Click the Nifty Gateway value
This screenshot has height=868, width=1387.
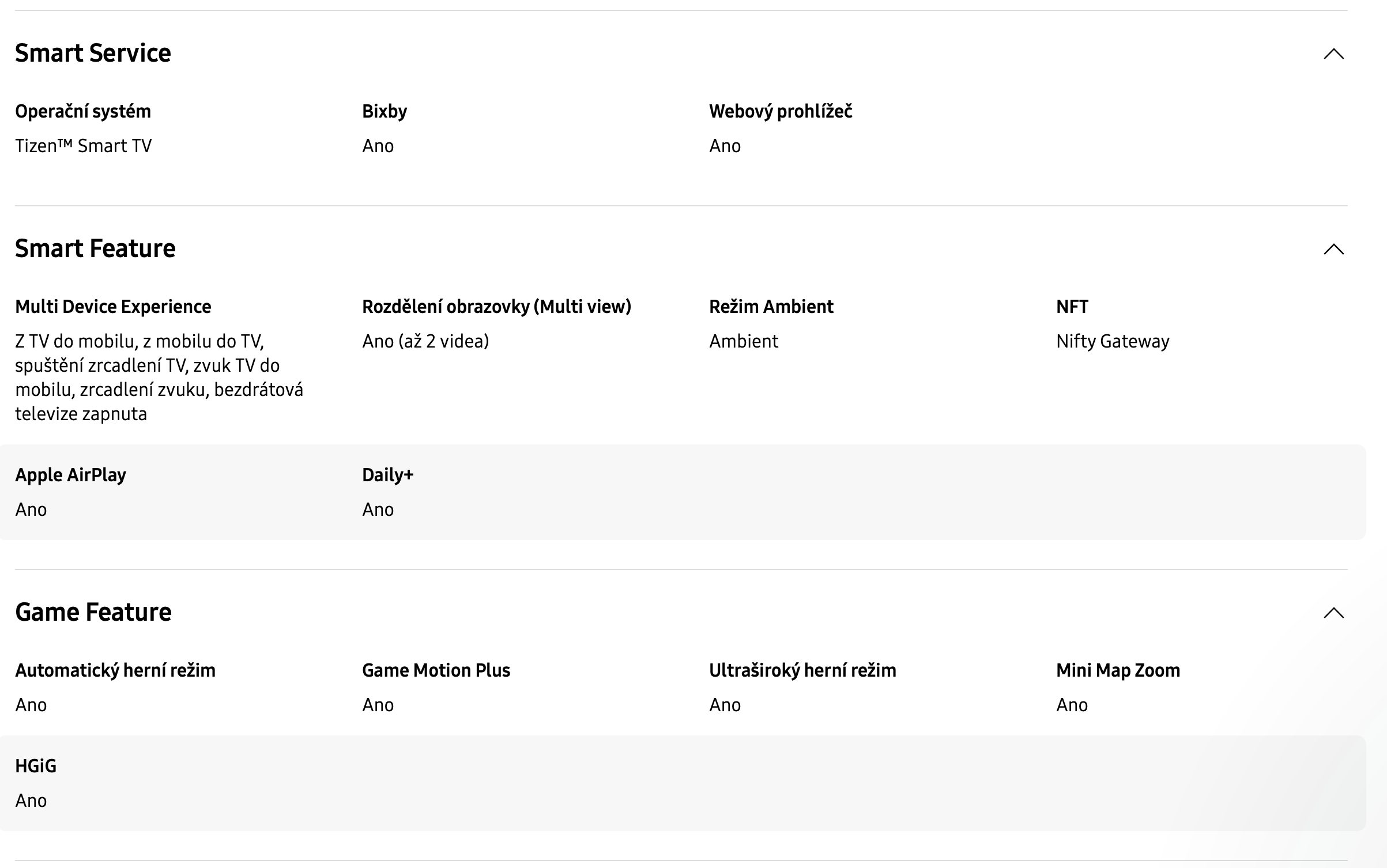[x=1113, y=341]
